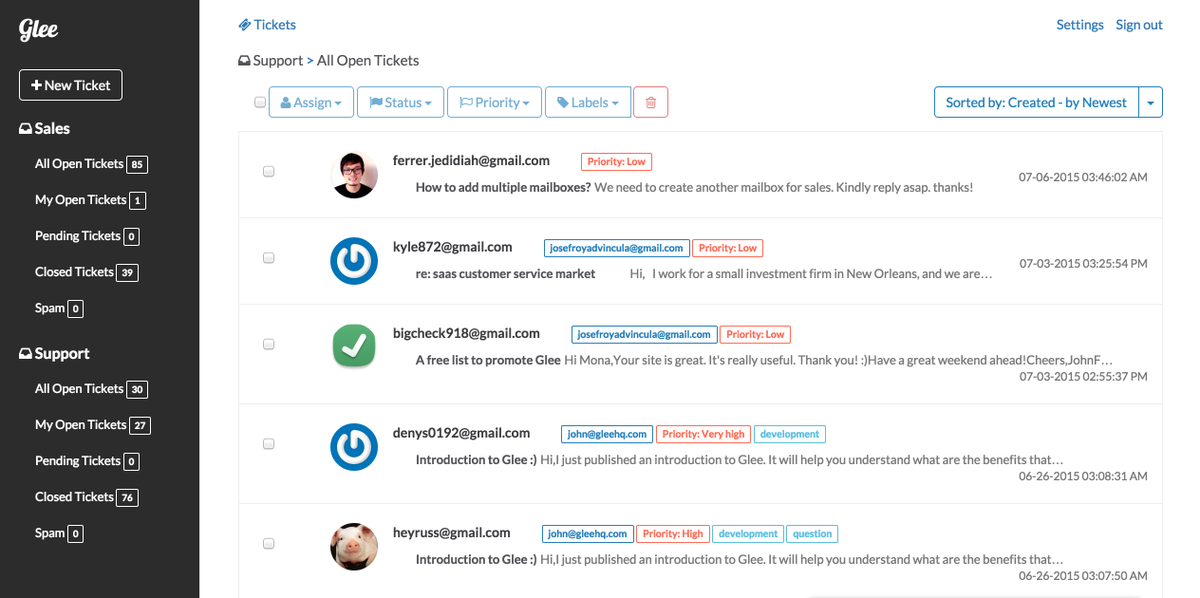Toggle the select-all tickets checkbox
Viewport: 1200px width, 598px height.
pyautogui.click(x=260, y=102)
